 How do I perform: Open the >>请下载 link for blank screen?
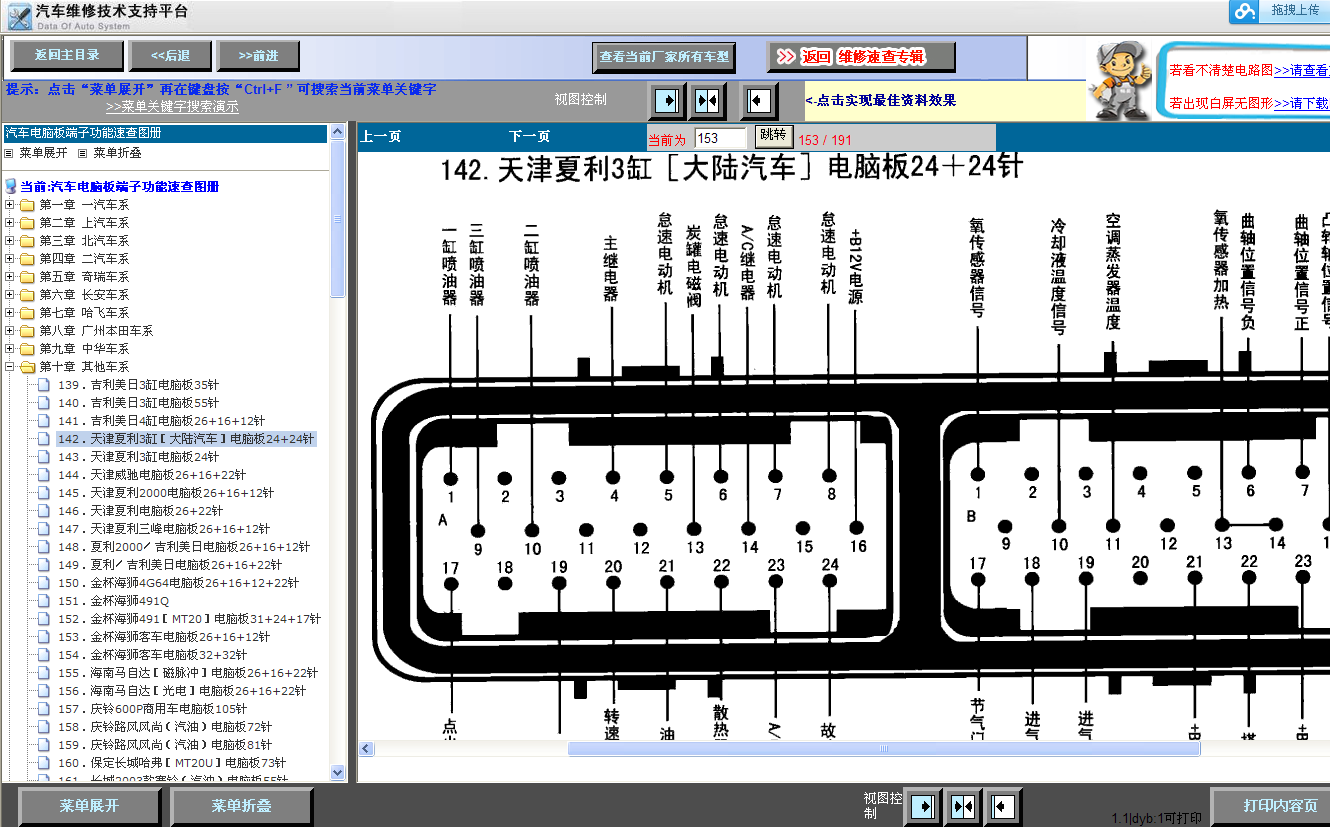click(x=1302, y=103)
